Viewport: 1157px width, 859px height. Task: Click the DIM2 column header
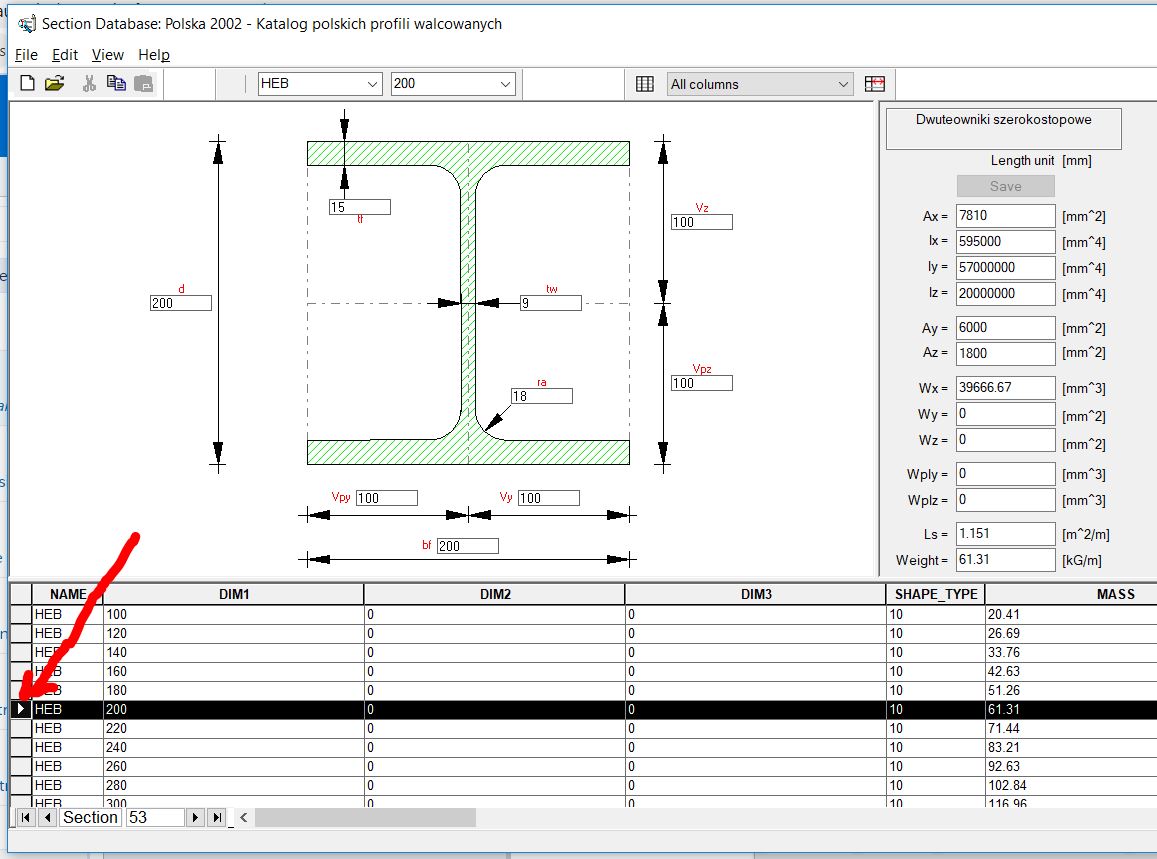[x=495, y=594]
